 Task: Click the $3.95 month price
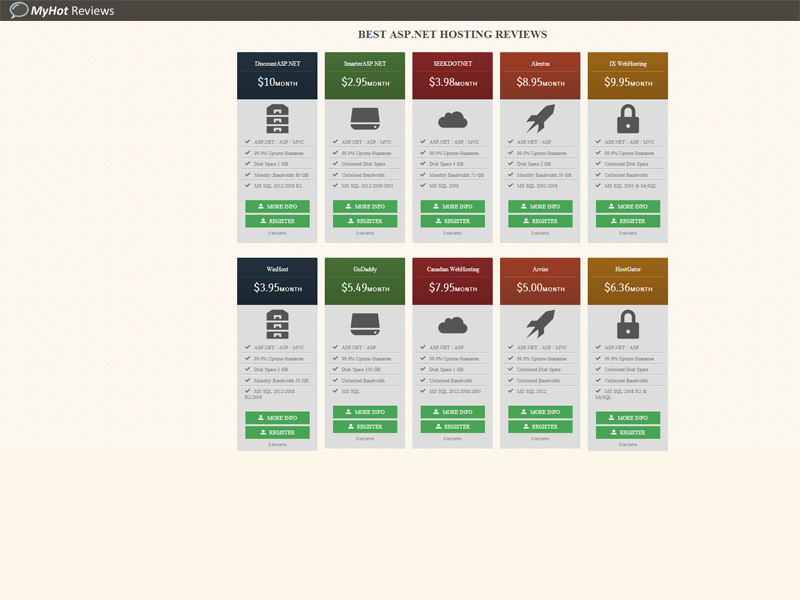tap(277, 288)
